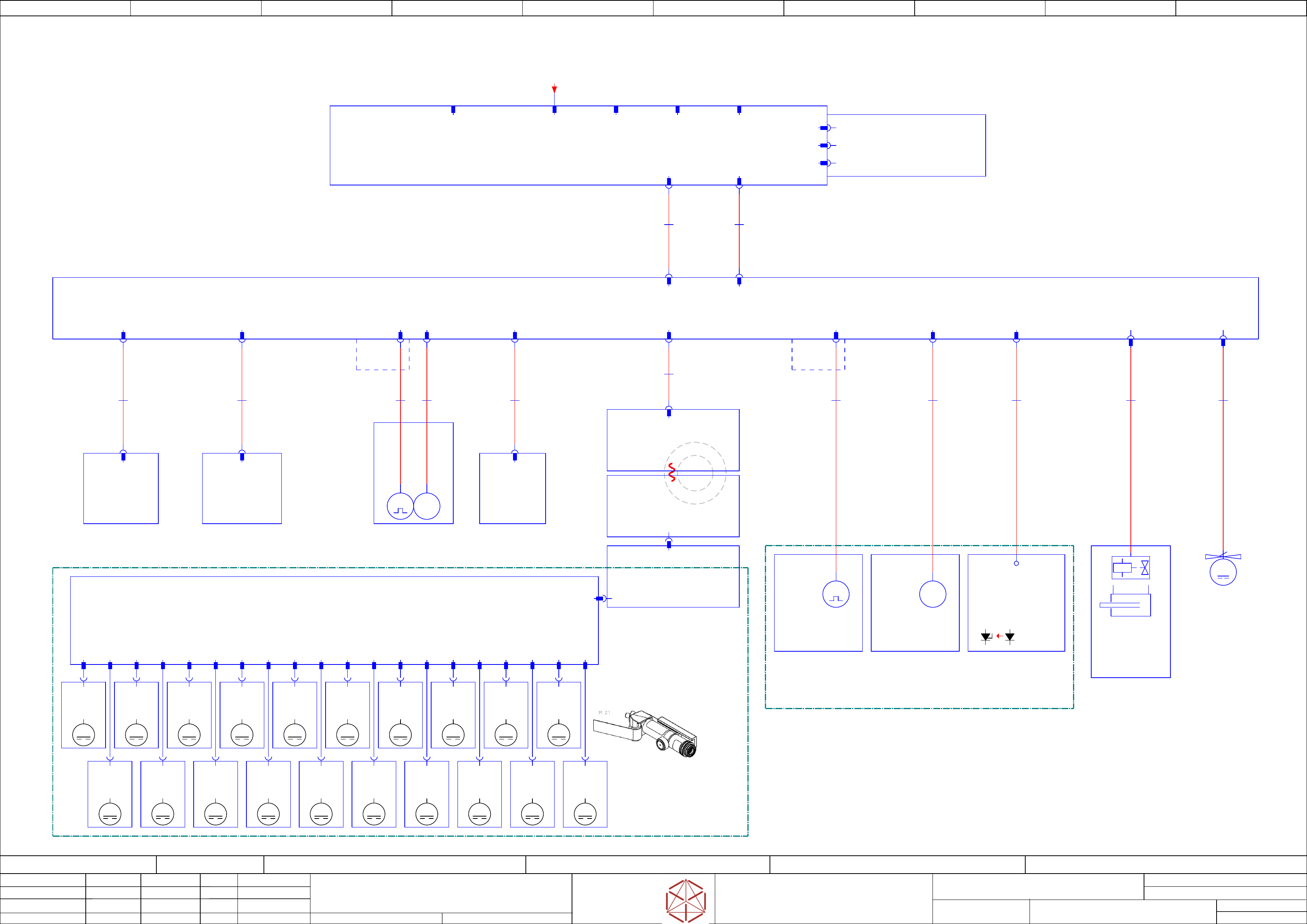
Task: Click the propeller-topped circle symbol at far right
Action: (1223, 571)
